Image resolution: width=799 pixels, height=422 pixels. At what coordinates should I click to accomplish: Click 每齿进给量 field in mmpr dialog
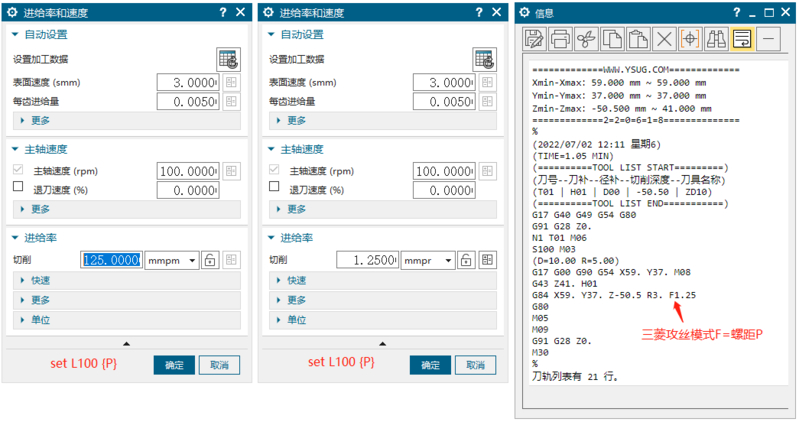tap(444, 102)
